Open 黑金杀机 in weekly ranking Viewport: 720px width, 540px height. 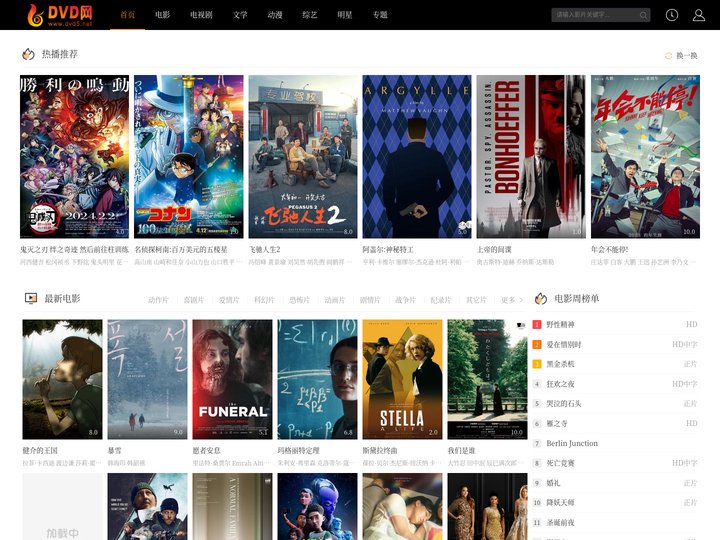pos(560,364)
